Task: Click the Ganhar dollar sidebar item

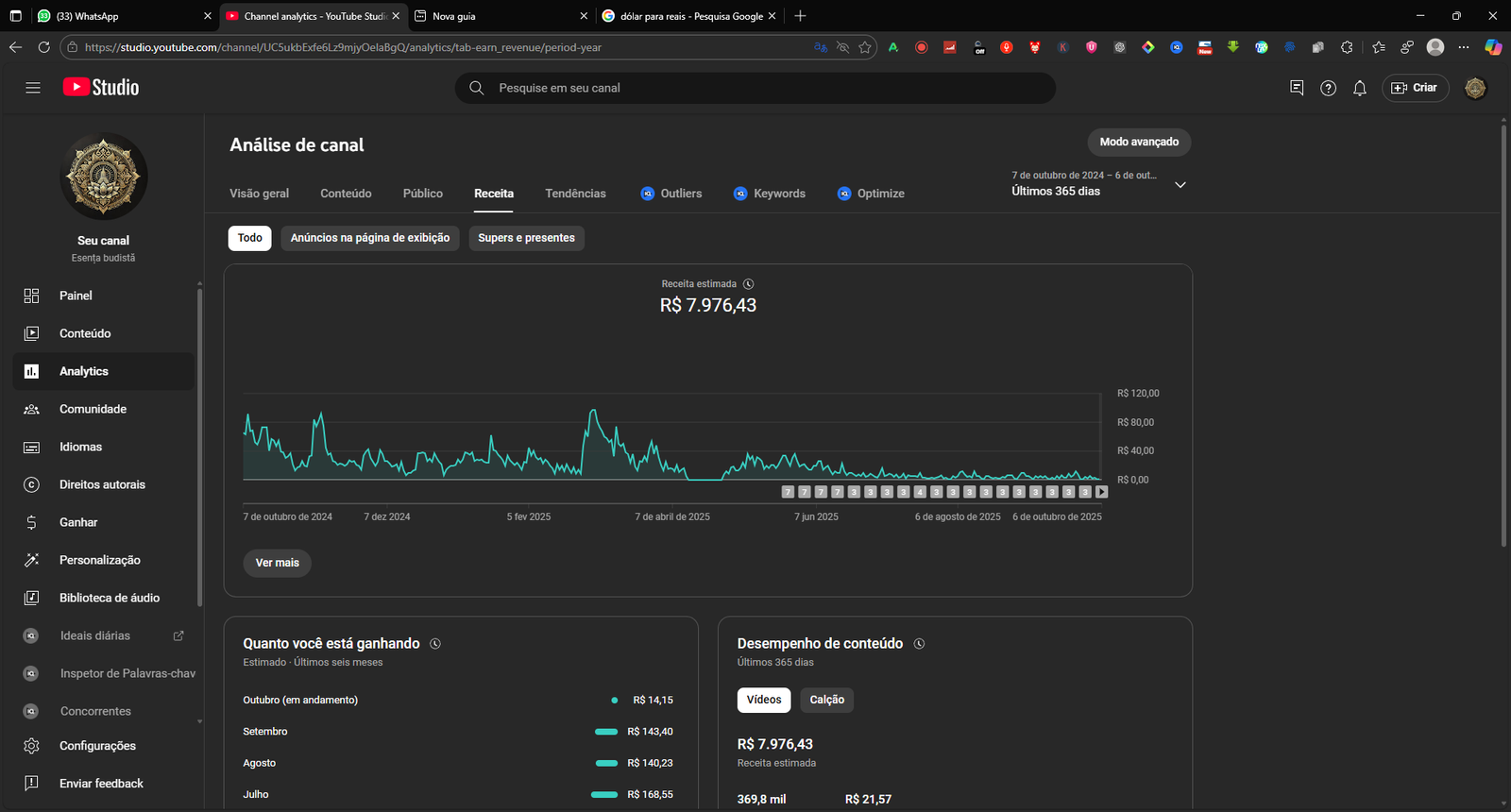Action: point(78,522)
